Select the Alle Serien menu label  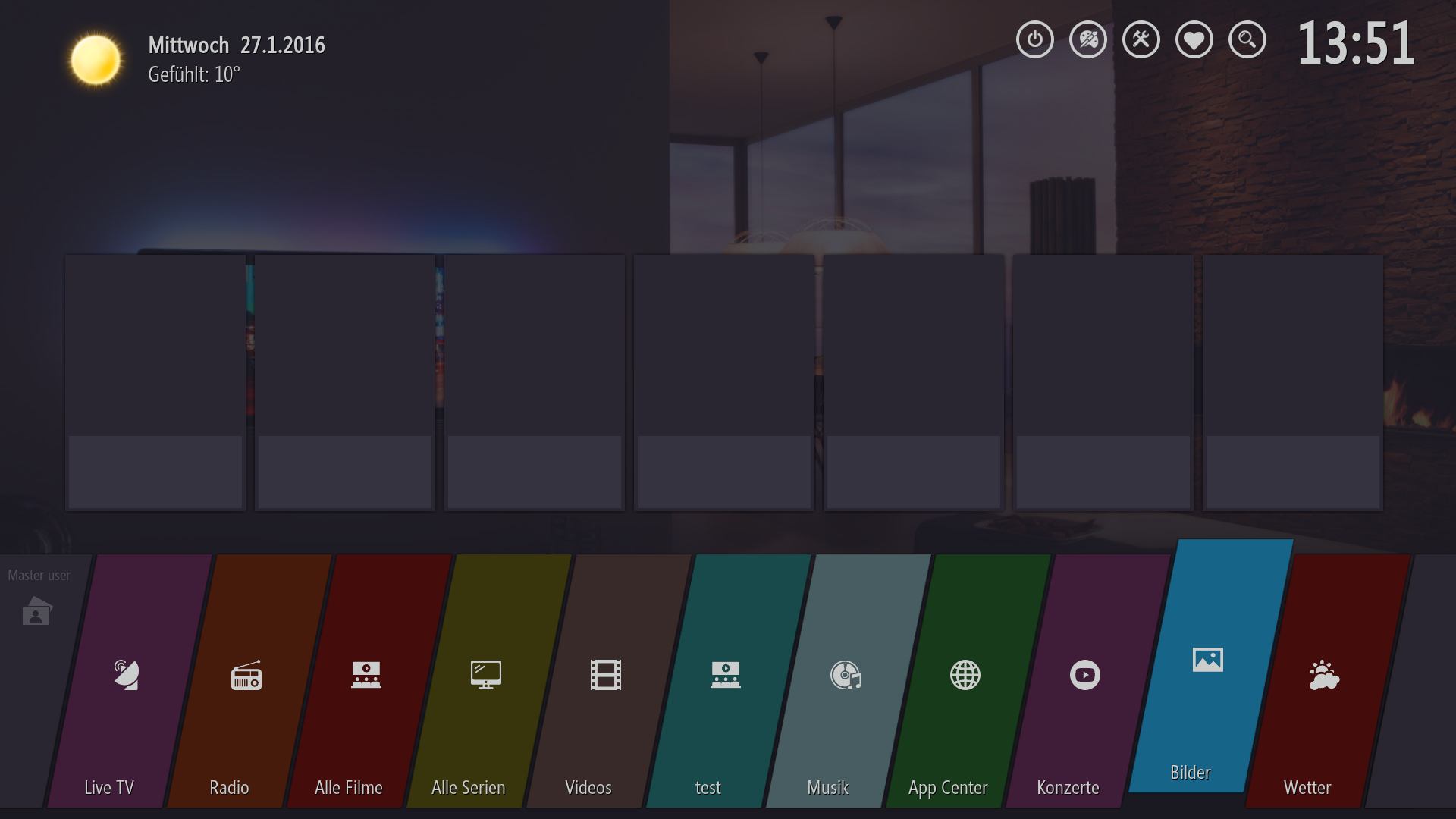(x=469, y=787)
